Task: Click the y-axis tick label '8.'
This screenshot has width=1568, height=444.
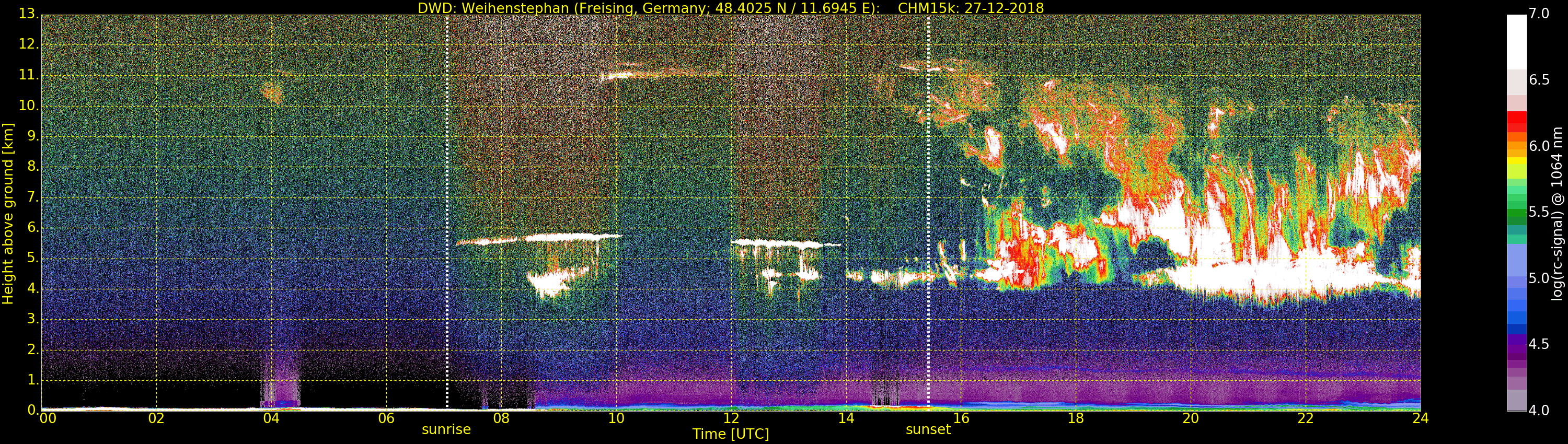Action: pos(33,166)
